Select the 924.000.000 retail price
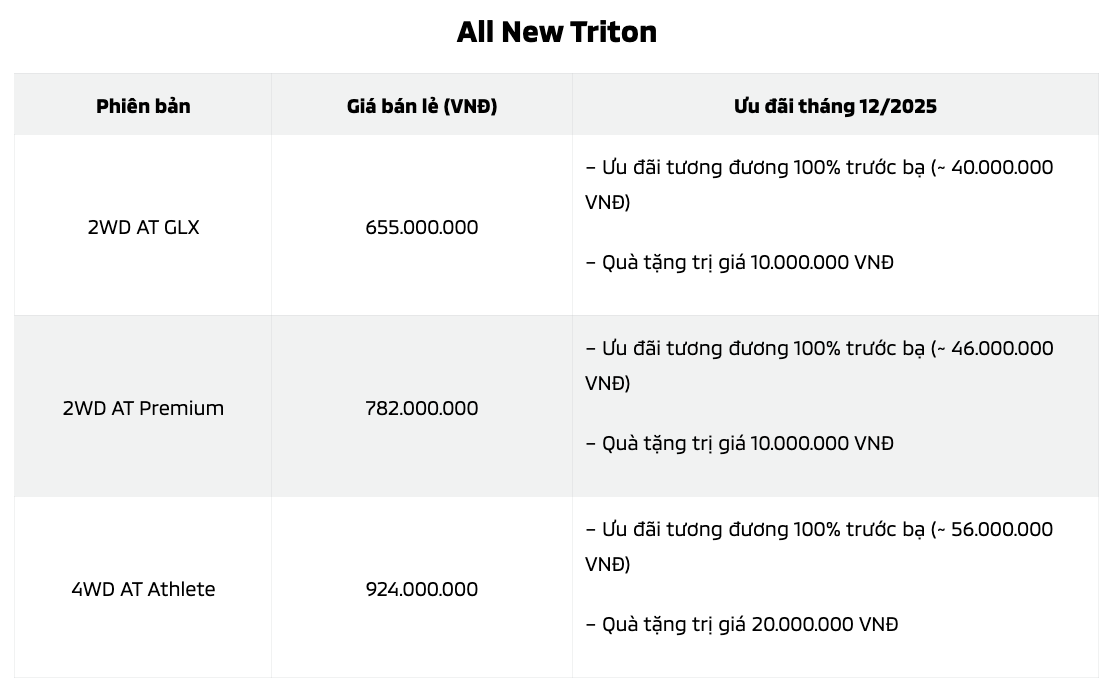 pyautogui.click(x=421, y=589)
